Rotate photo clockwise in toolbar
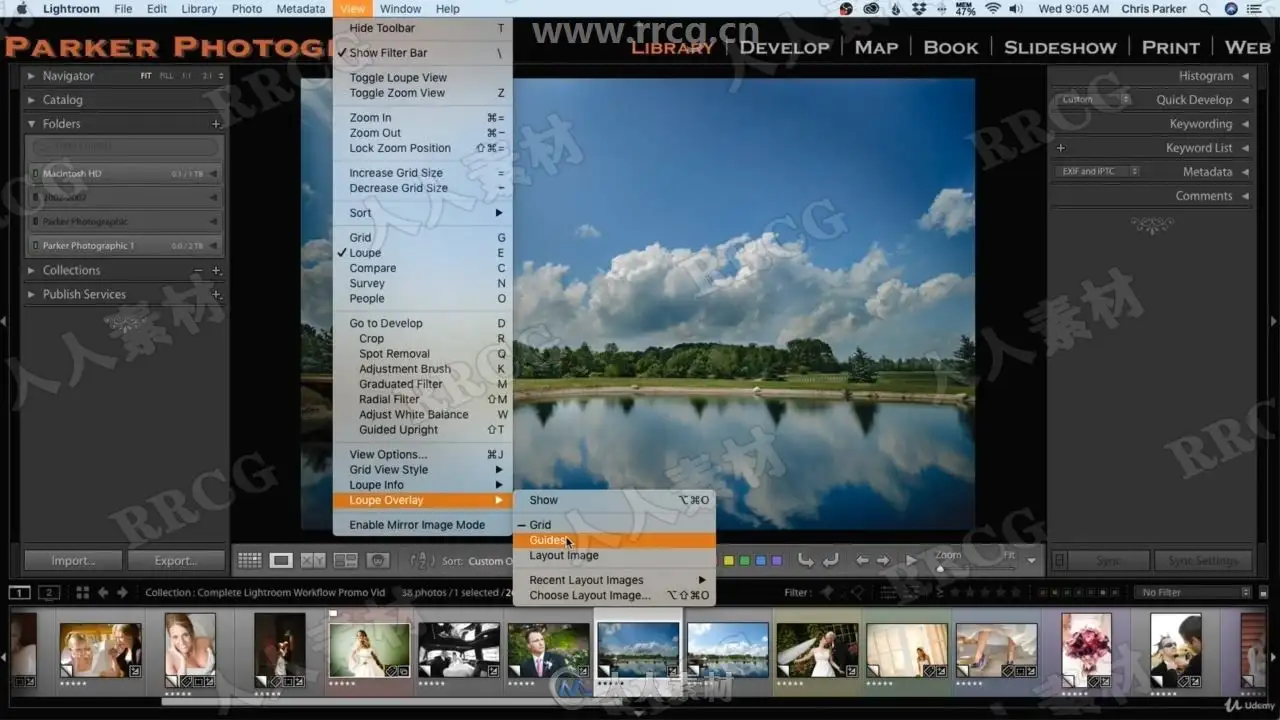 coord(830,561)
